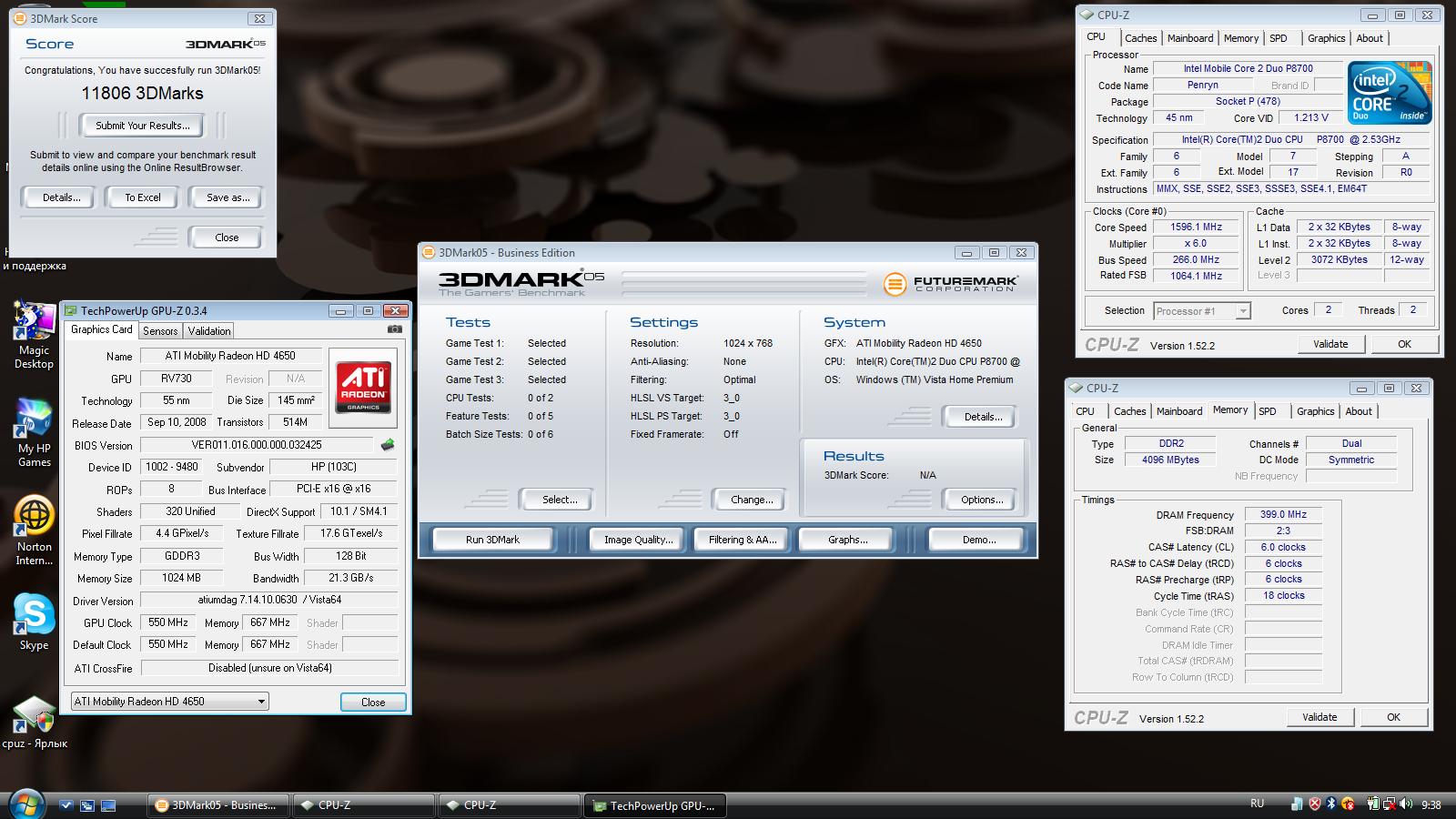Launch Norton Internet Security shortcut

[x=34, y=530]
